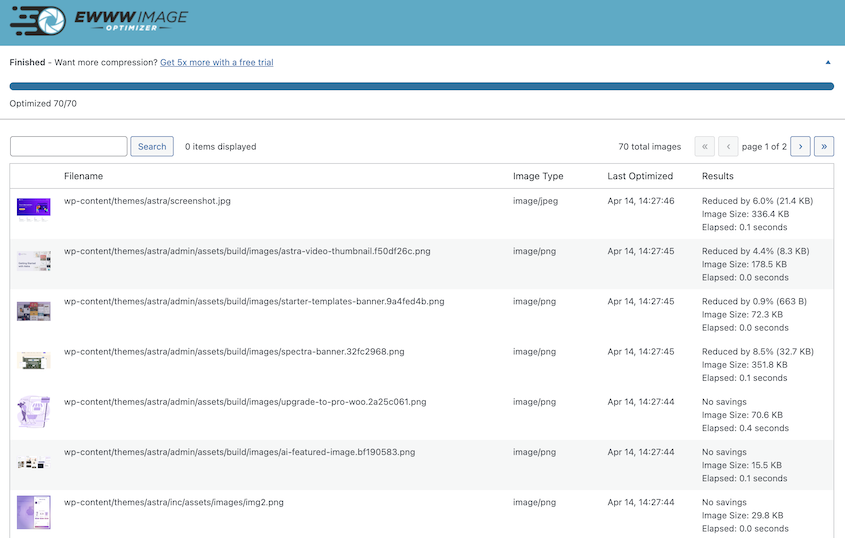The height and width of the screenshot is (538, 845).
Task: Click the optimization progress bar
Action: coord(421,86)
